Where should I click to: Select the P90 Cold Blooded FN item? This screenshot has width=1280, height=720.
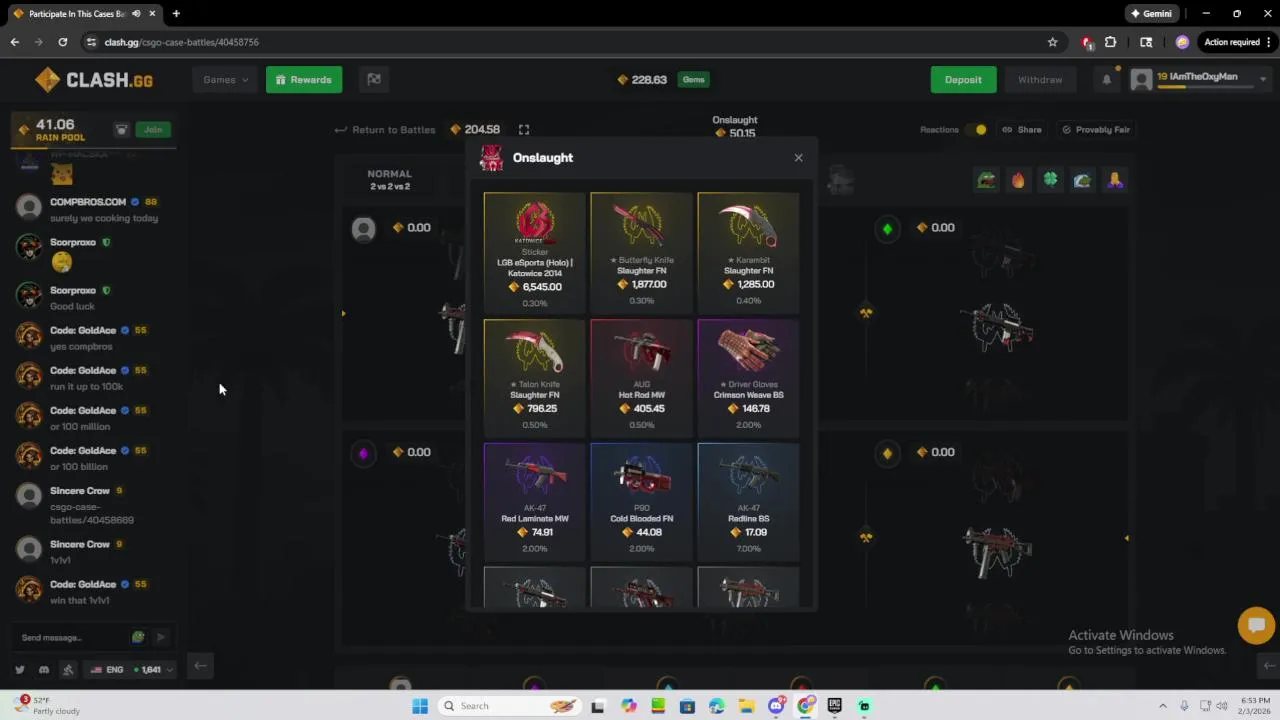pos(641,502)
